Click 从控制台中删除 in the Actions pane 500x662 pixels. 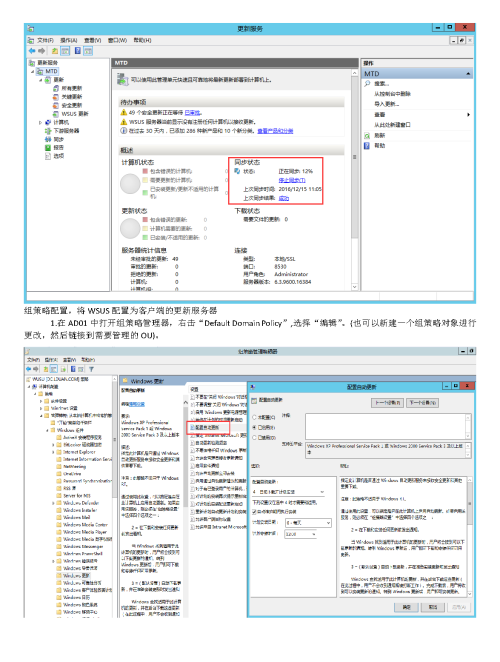(392, 94)
